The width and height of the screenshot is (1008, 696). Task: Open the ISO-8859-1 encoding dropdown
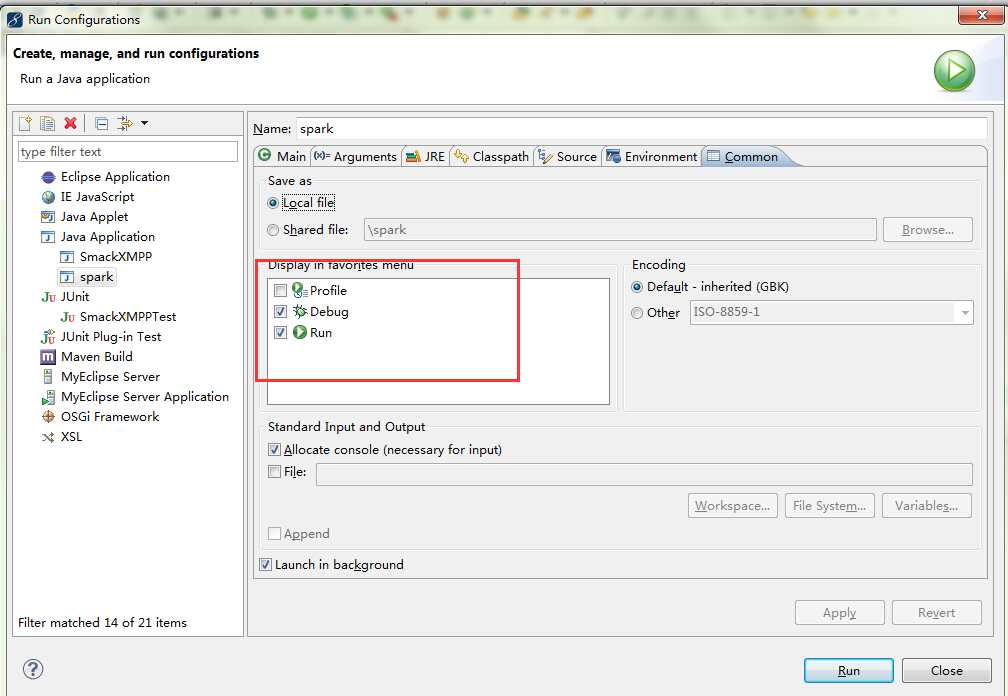coord(964,313)
